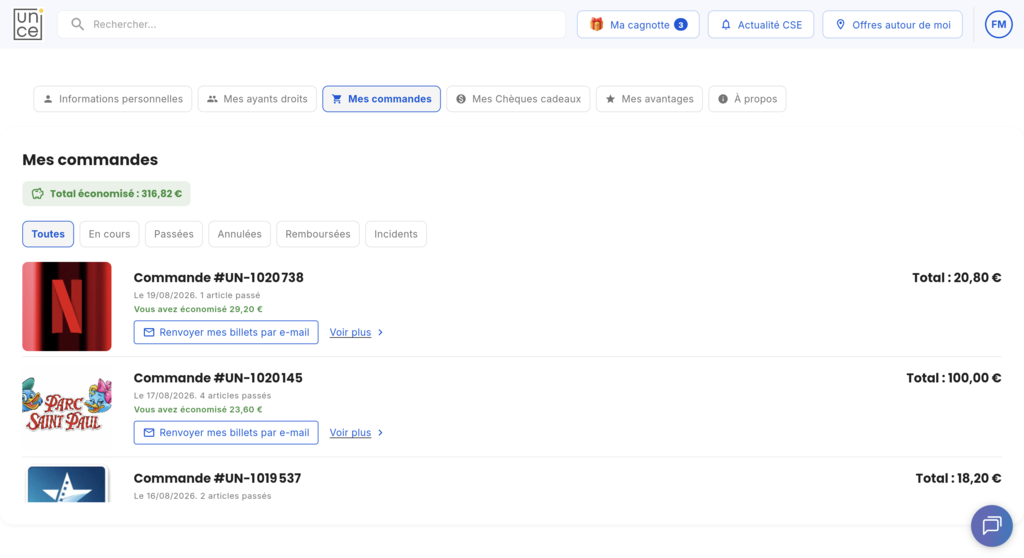Expand chevron beside Voir plus for UN-1020145

pyautogui.click(x=380, y=433)
